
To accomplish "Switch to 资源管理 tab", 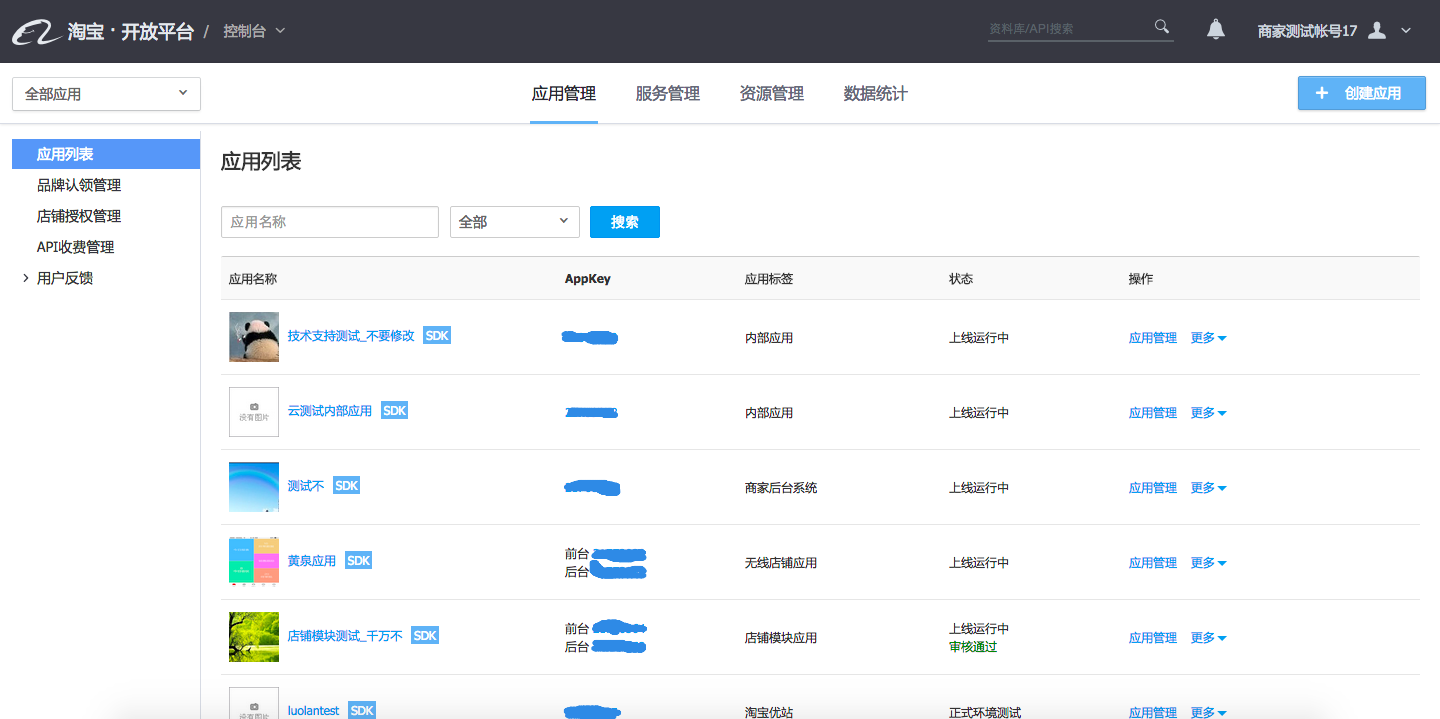I will 772,94.
